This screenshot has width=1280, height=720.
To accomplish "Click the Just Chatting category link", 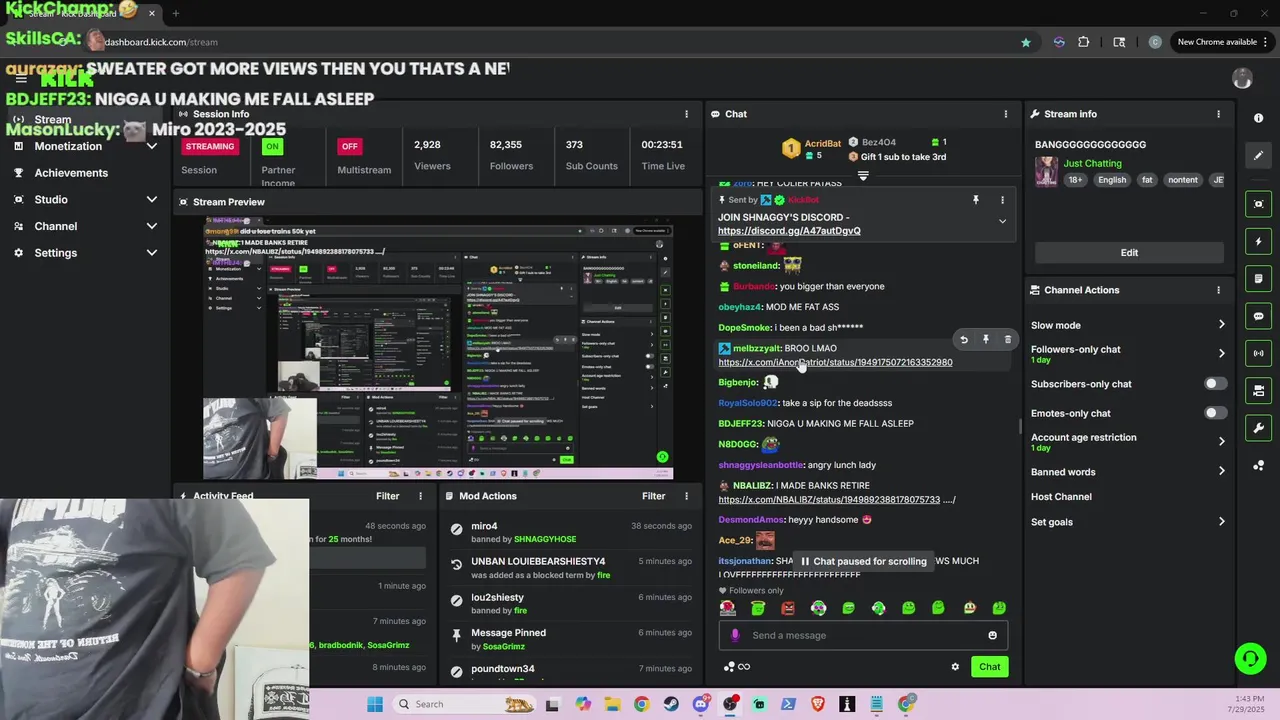I will (1092, 163).
